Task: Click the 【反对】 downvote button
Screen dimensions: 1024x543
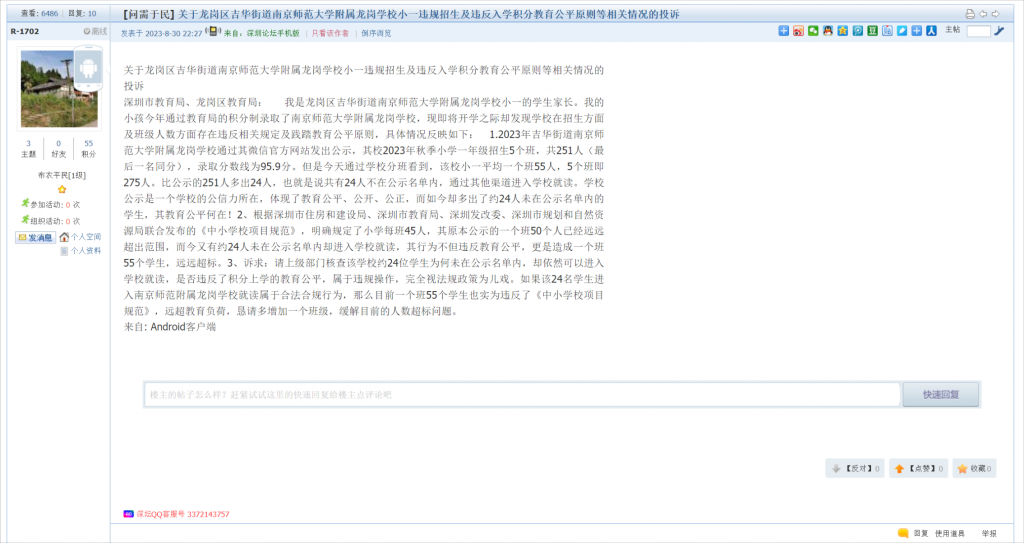Action: click(853, 468)
